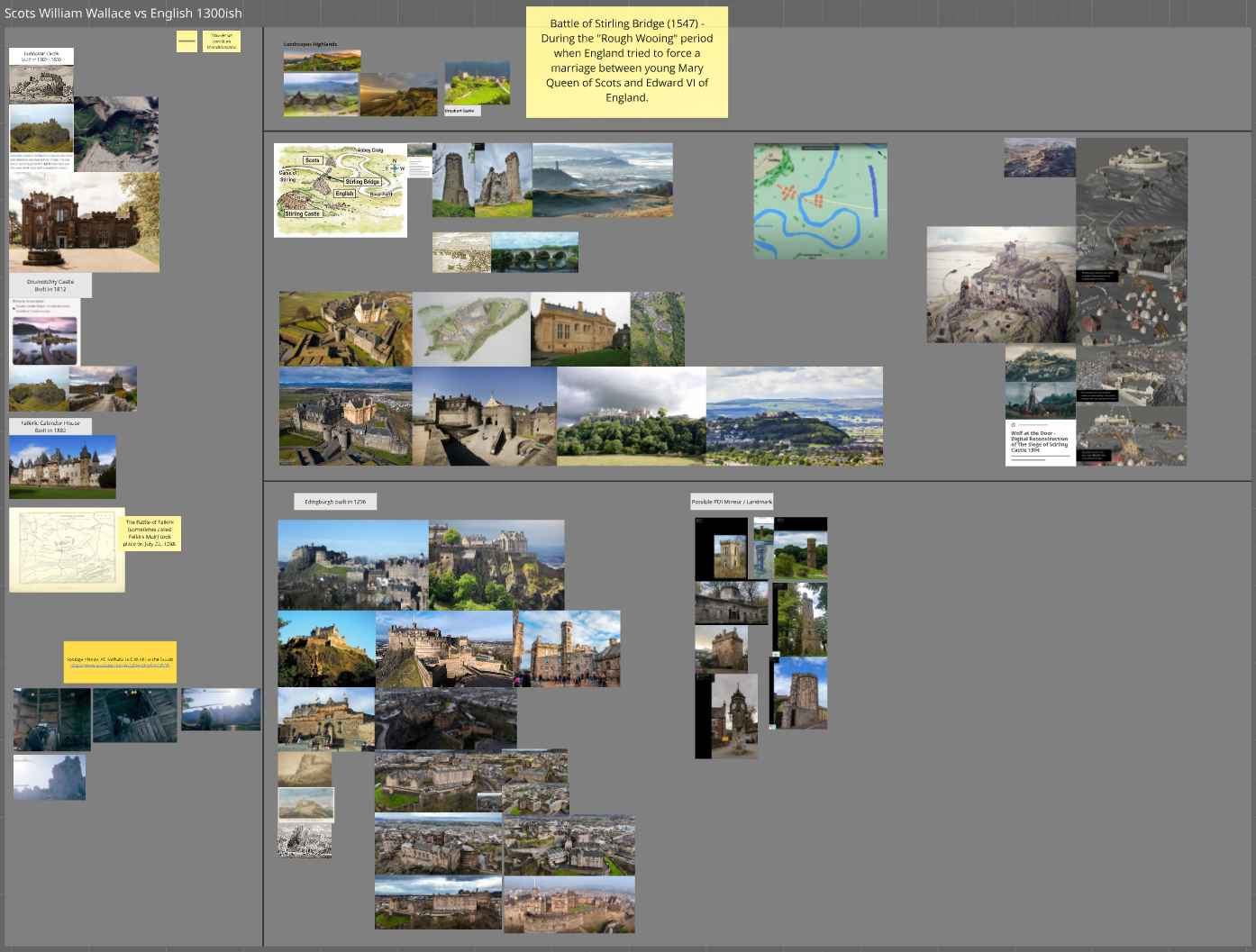Click the Urquhart Castle photo
1256x952 pixels.
(477, 84)
